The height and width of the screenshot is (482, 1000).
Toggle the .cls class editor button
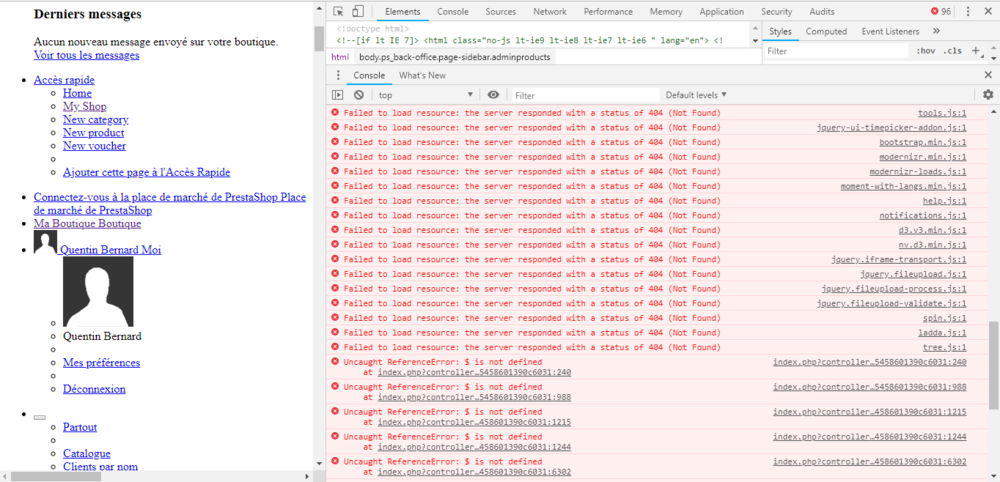(953, 51)
